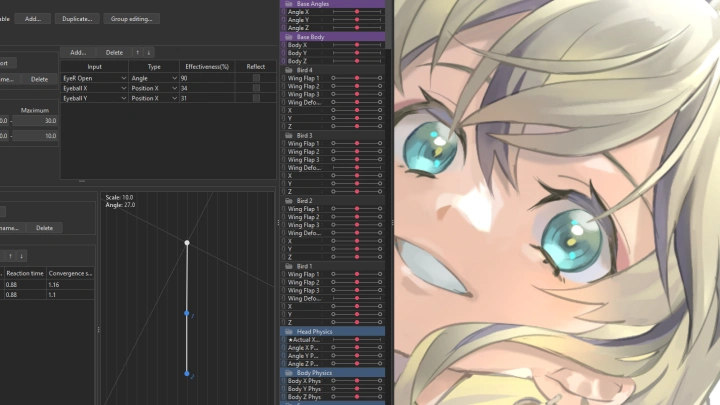The width and height of the screenshot is (720, 405).
Task: Open the EyeR Open input dropdown
Action: click(x=123, y=77)
